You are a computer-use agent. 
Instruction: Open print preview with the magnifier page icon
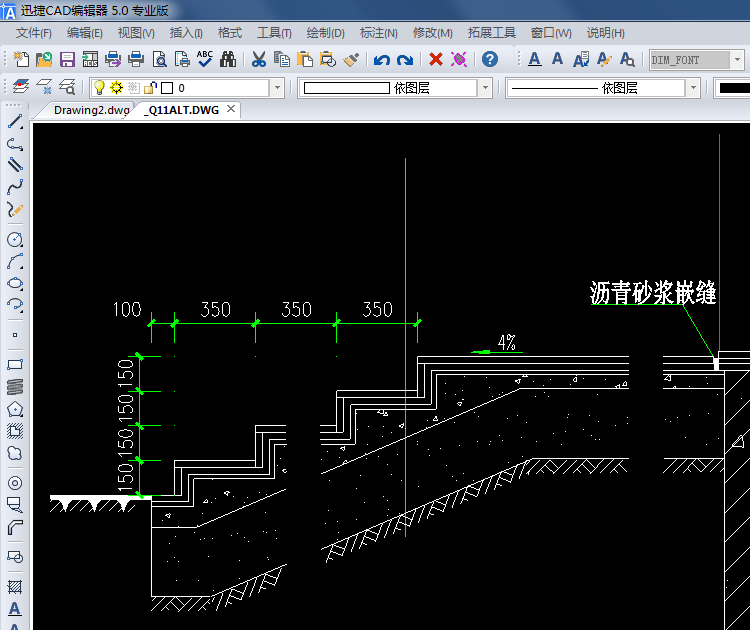(x=159, y=59)
